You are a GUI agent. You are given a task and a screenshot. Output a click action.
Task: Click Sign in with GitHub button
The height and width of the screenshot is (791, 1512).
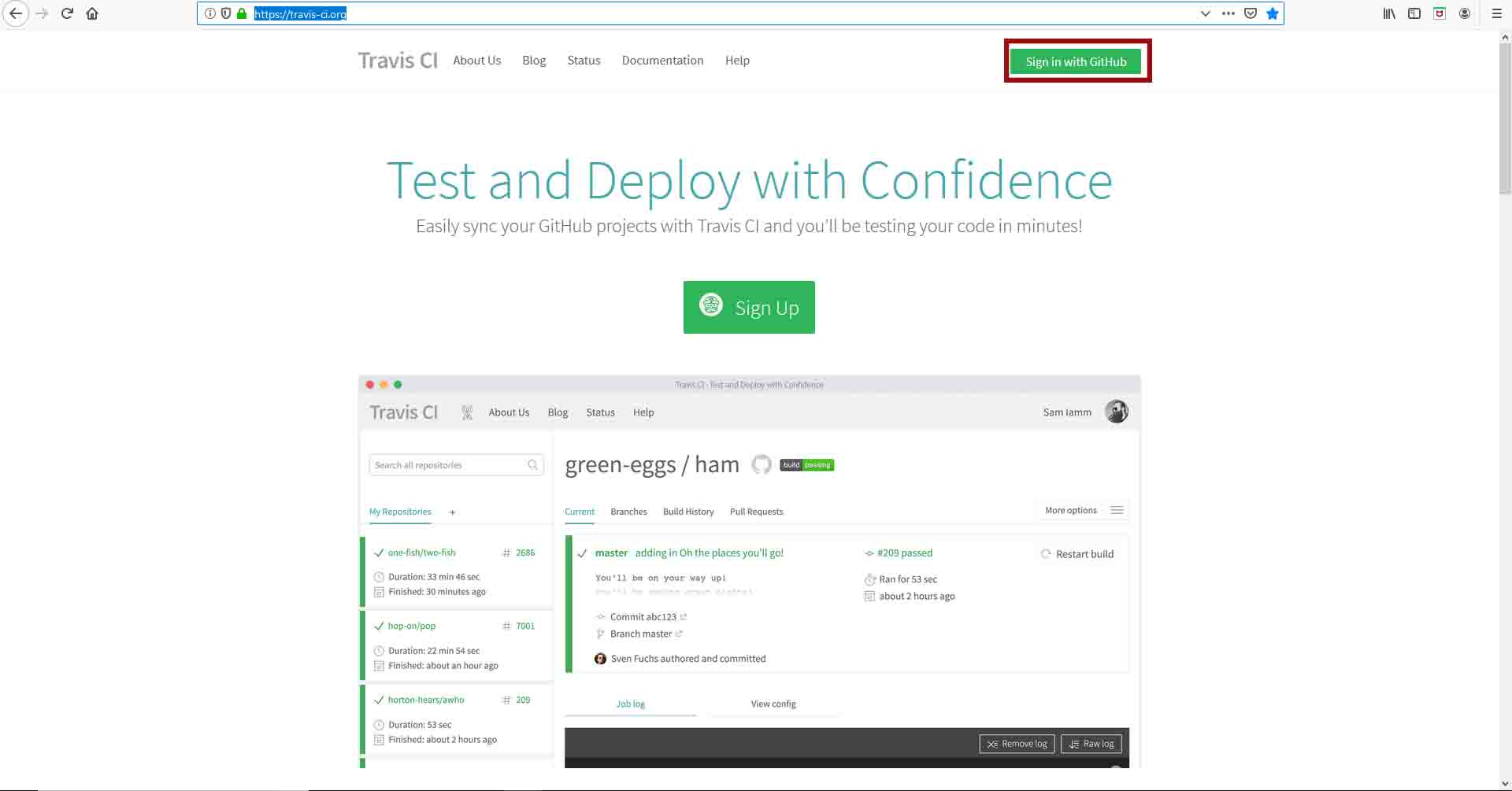(1076, 61)
